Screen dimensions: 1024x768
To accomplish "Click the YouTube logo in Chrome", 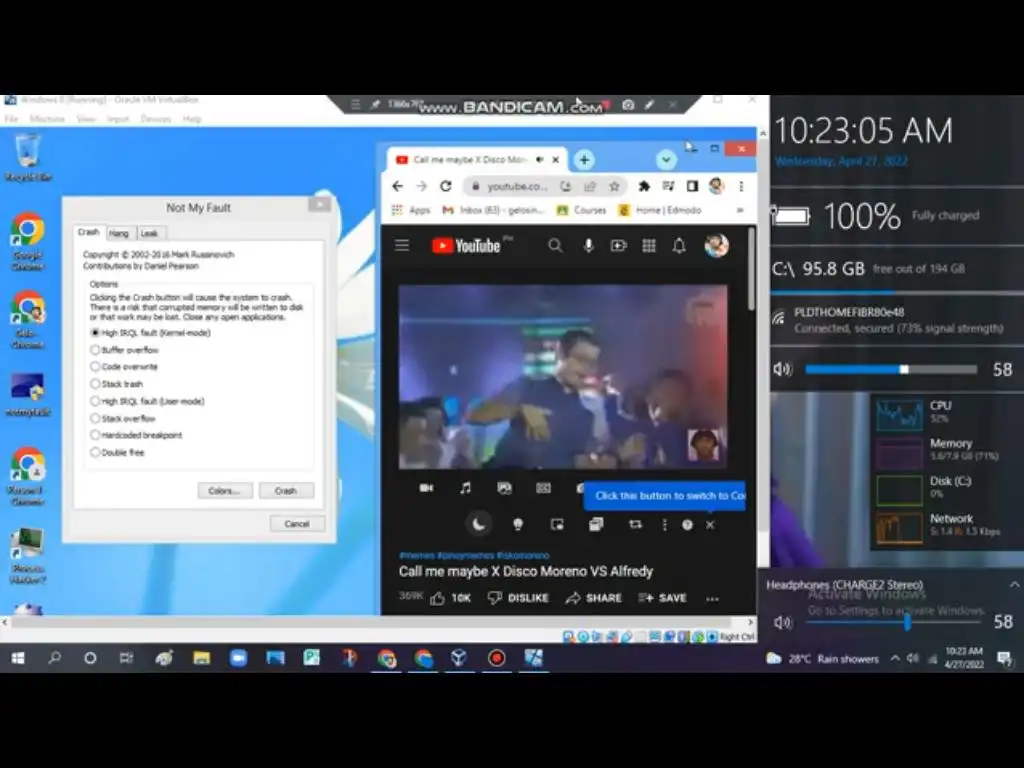I will [466, 246].
